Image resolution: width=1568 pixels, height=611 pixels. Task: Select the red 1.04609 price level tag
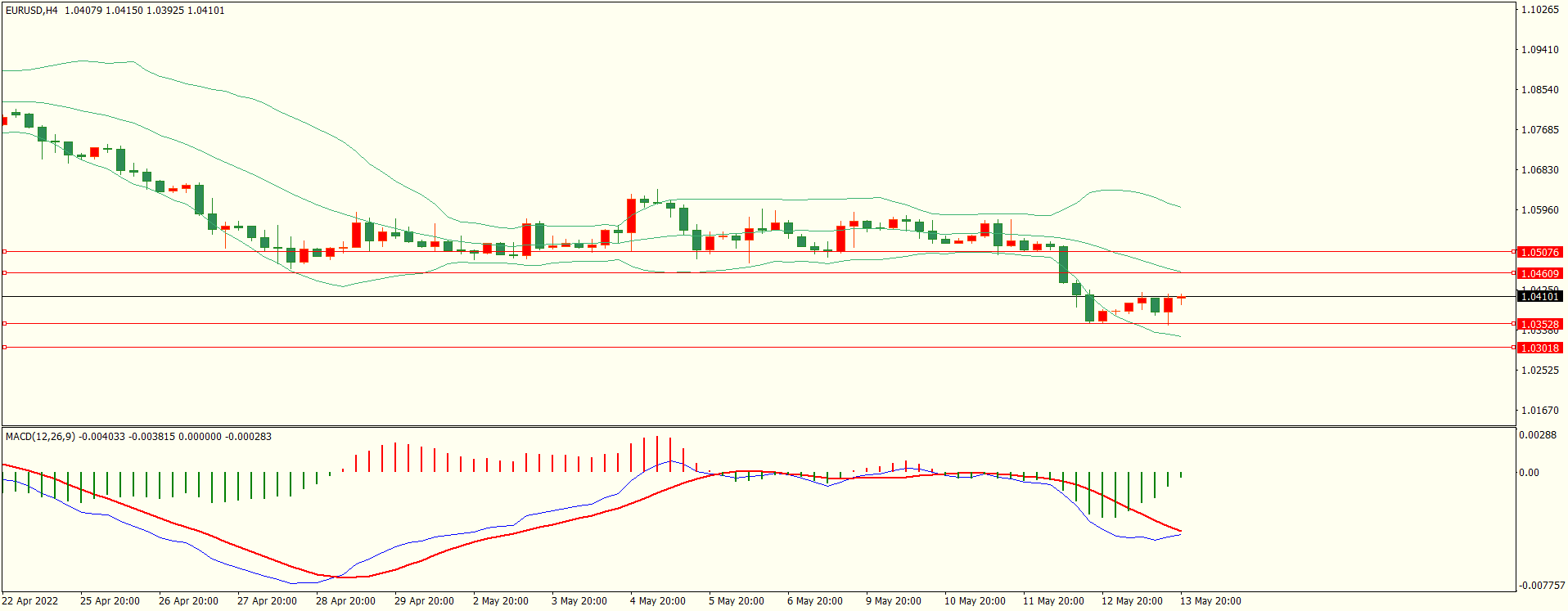1539,274
